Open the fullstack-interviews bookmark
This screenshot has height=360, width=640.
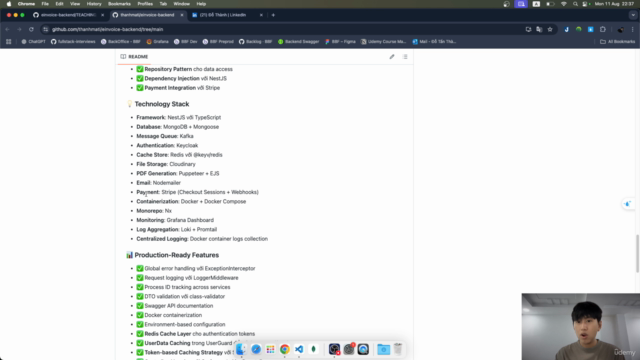pyautogui.click(x=73, y=42)
